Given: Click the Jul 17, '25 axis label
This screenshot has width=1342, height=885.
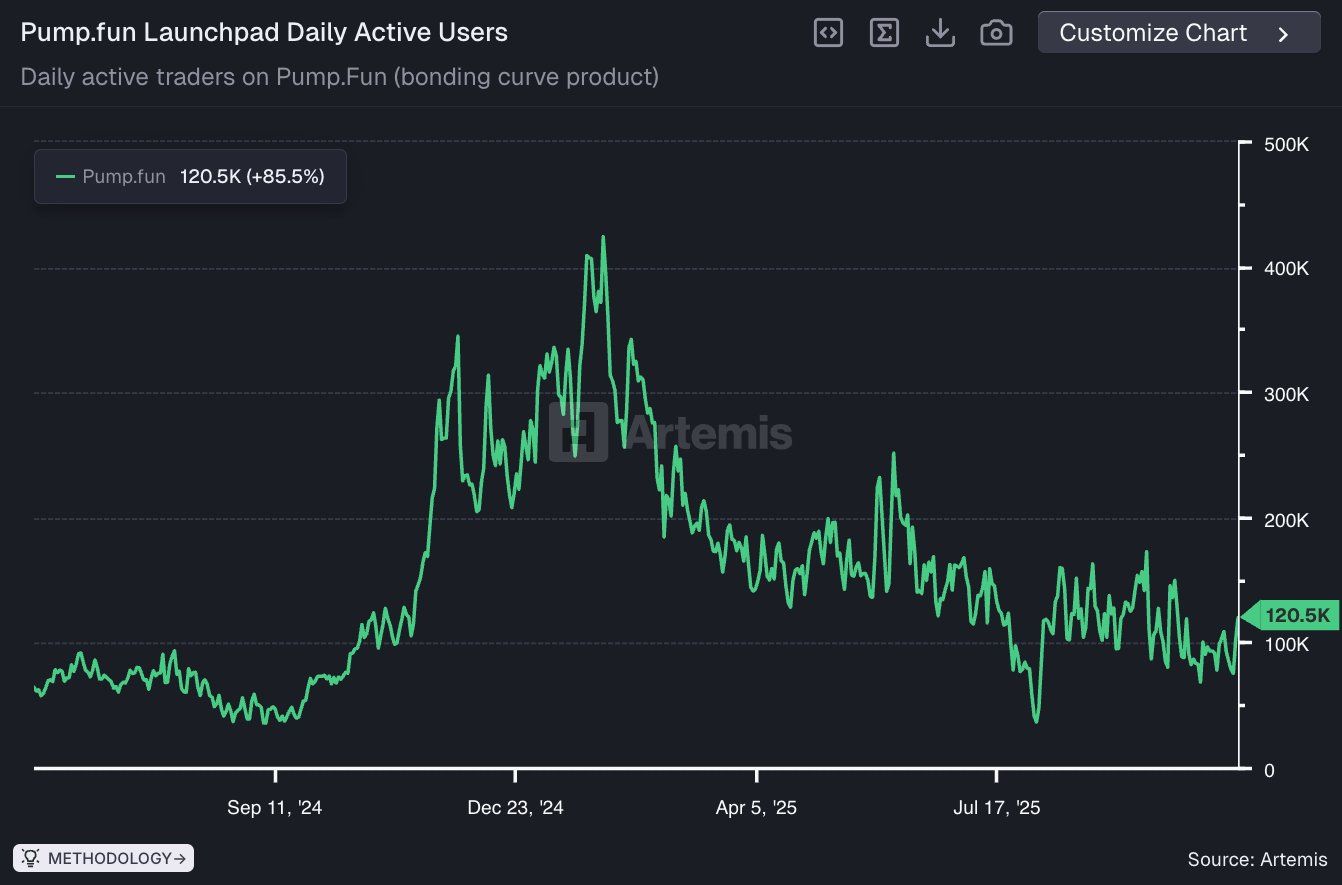Looking at the screenshot, I should [997, 807].
